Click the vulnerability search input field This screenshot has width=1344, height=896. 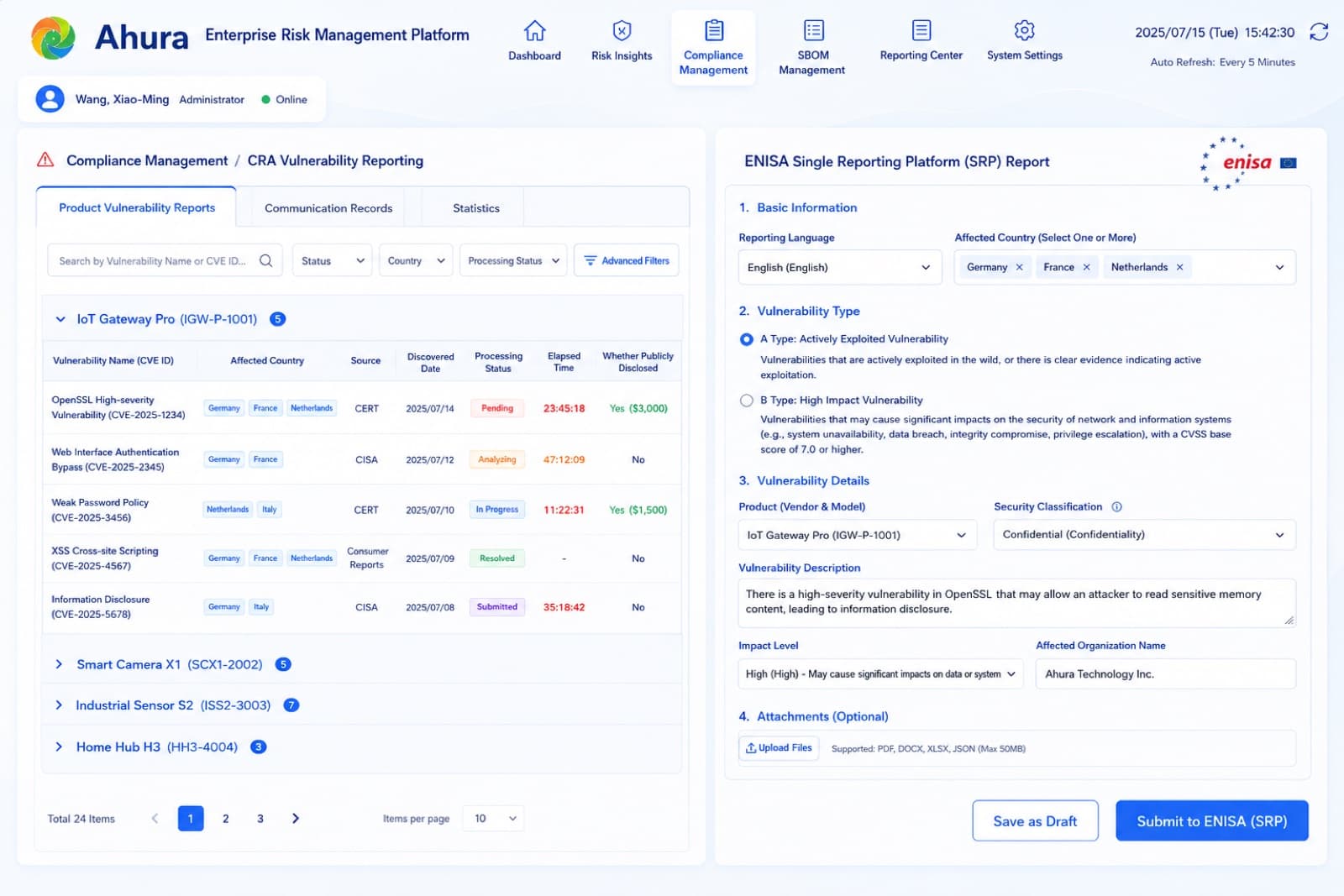(165, 260)
